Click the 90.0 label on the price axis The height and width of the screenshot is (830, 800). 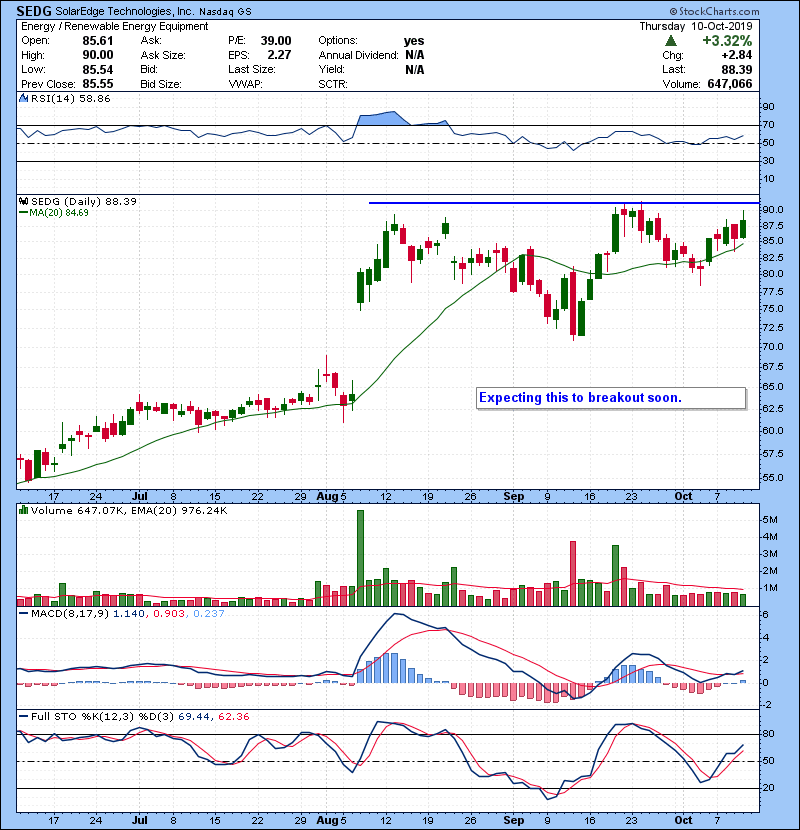click(772, 210)
